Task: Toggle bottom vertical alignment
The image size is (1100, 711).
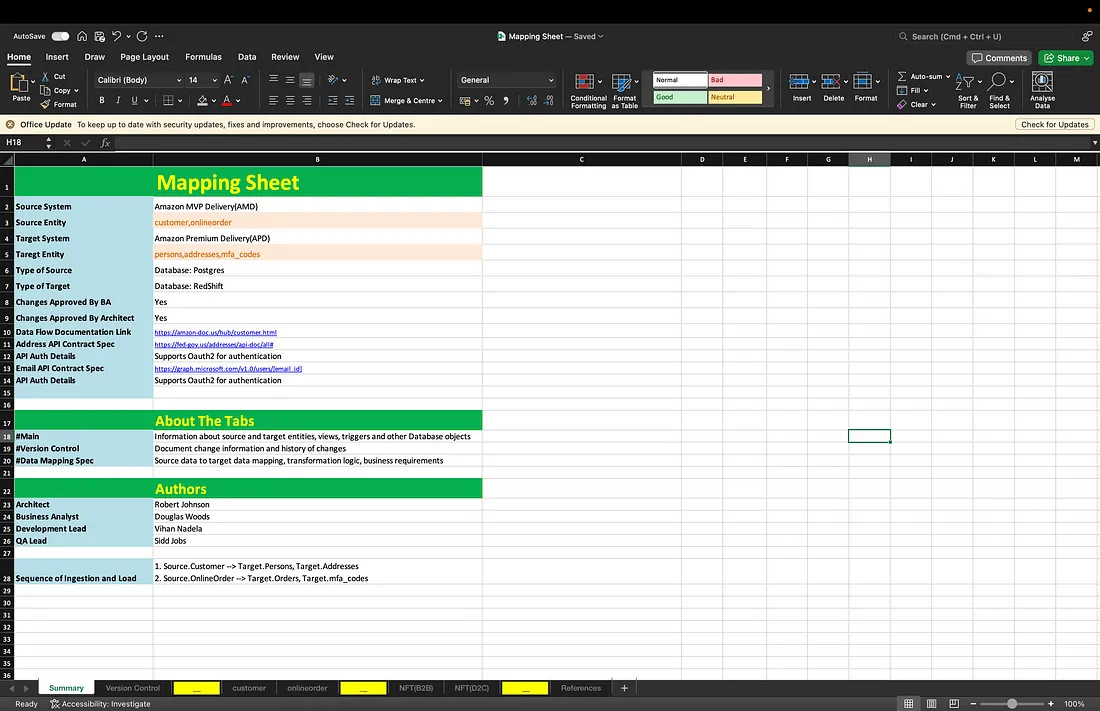Action: pyautogui.click(x=307, y=80)
